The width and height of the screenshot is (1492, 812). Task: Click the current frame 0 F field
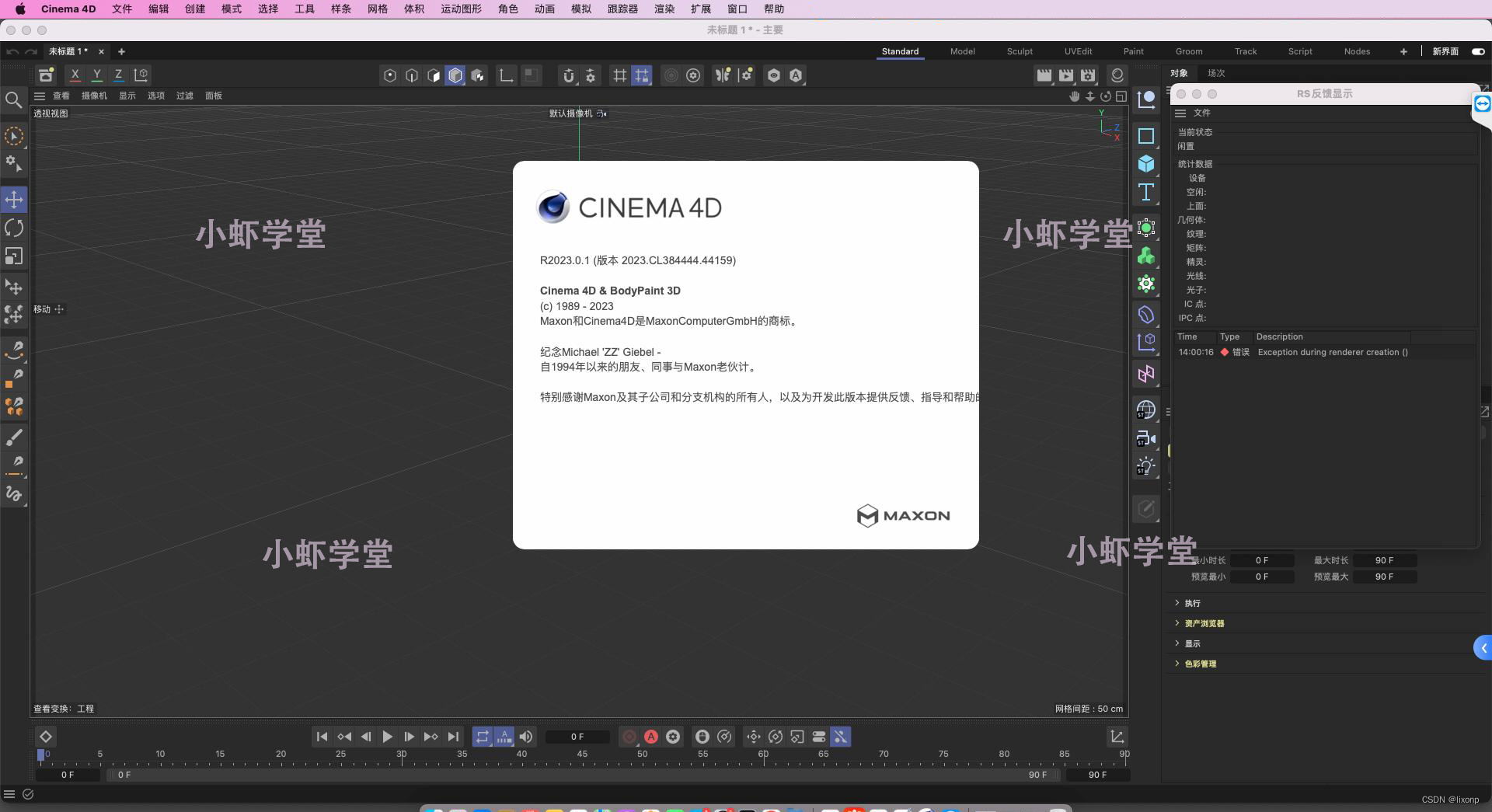click(577, 737)
